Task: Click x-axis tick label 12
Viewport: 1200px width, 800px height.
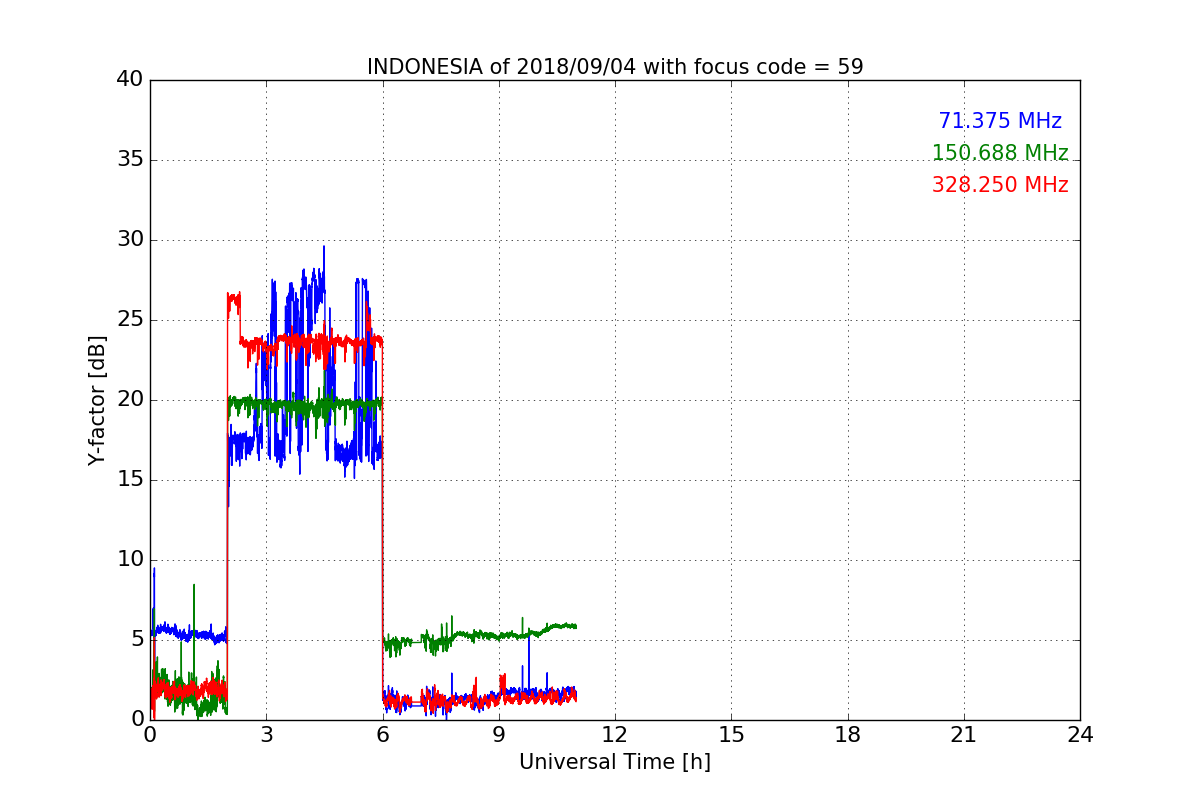Action: (x=615, y=735)
